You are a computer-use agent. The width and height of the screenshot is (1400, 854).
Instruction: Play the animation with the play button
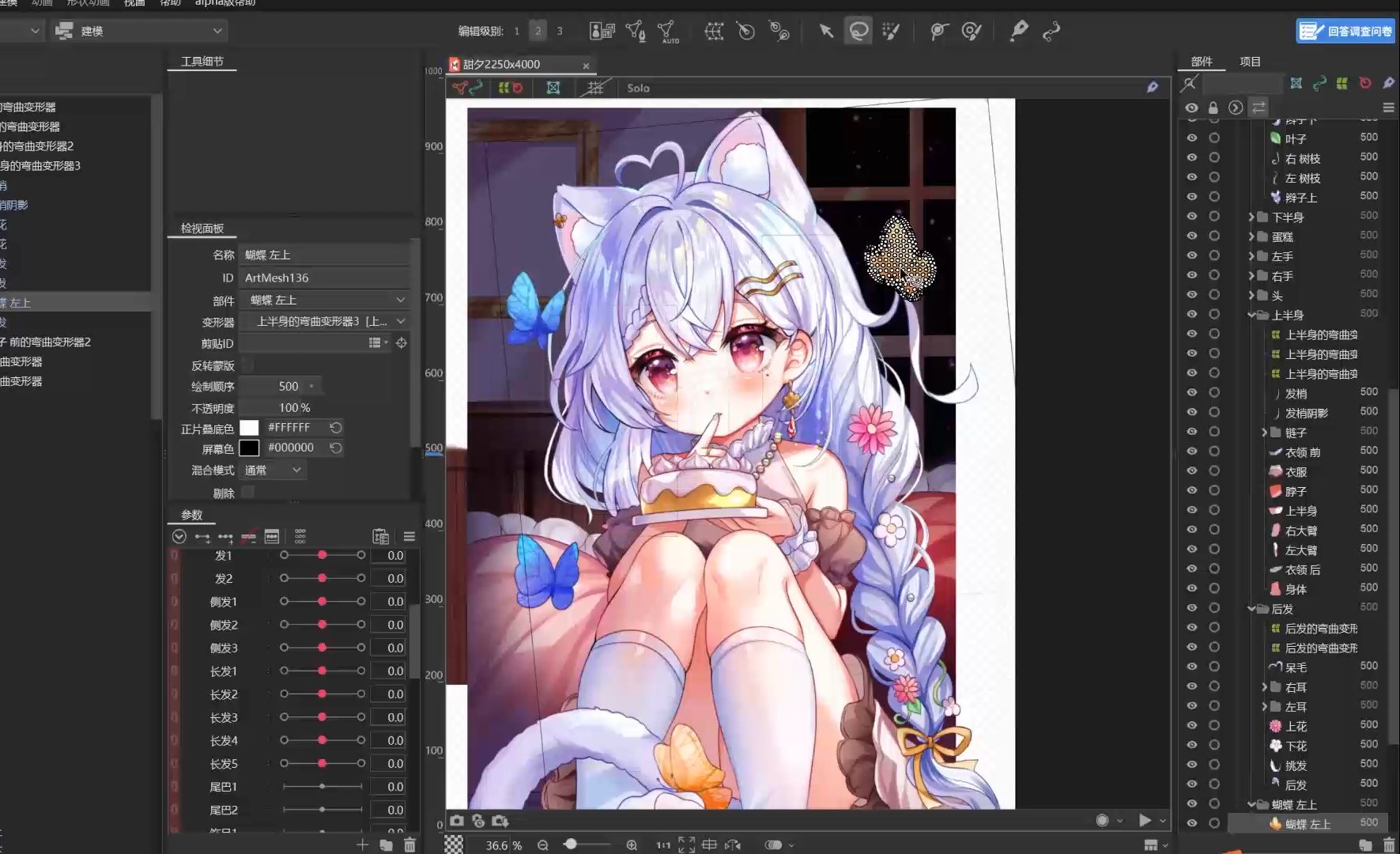[x=1145, y=820]
